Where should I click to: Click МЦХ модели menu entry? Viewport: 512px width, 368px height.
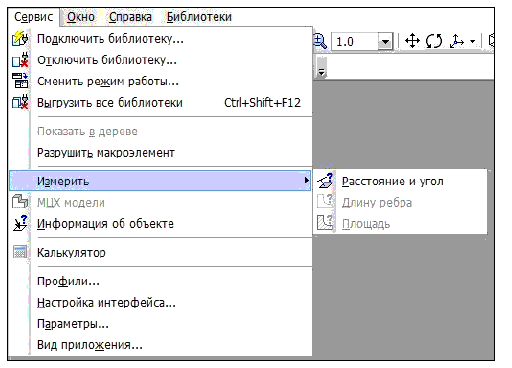click(x=161, y=202)
